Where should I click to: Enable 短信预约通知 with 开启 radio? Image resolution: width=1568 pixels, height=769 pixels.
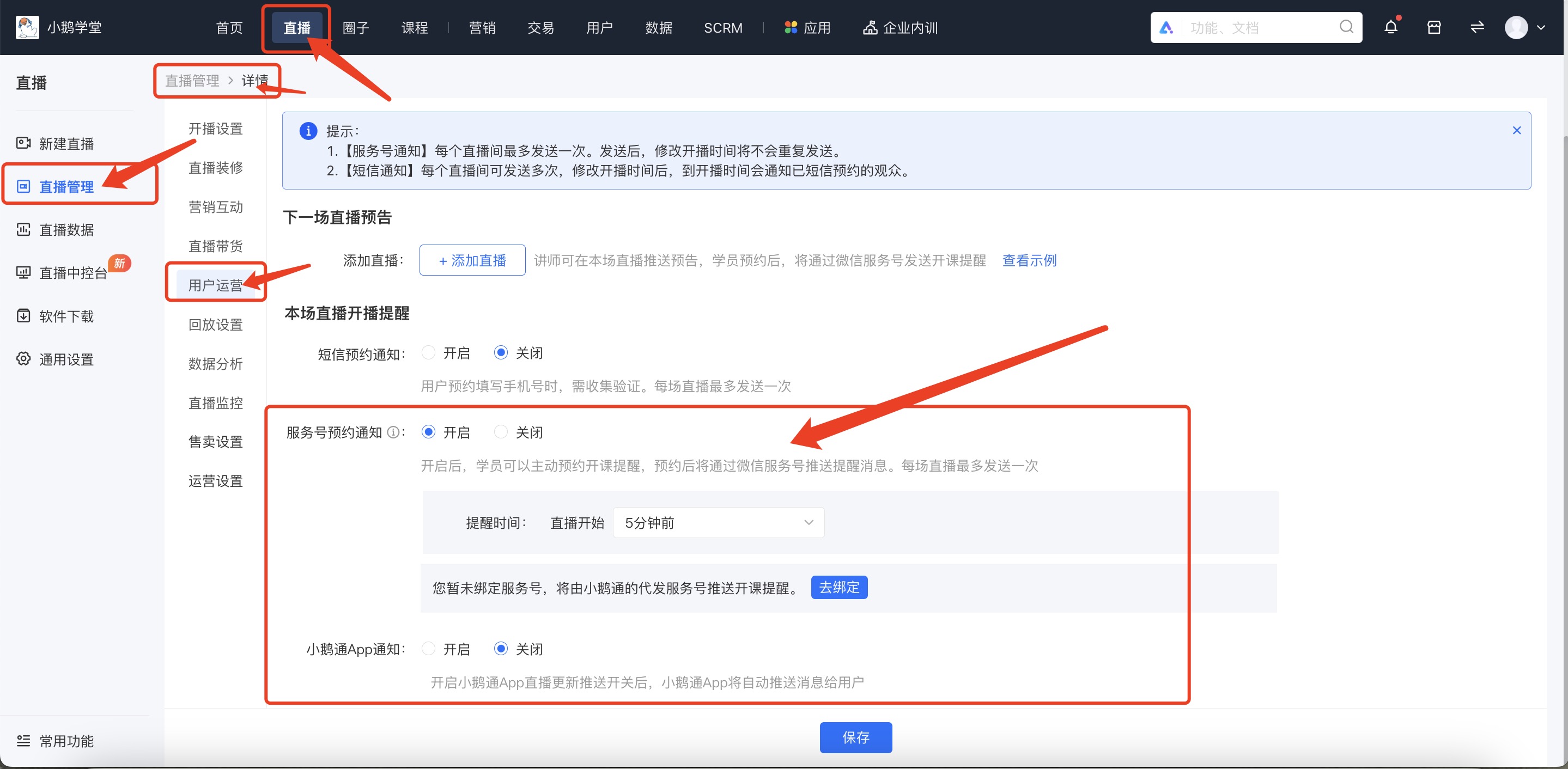pos(429,353)
